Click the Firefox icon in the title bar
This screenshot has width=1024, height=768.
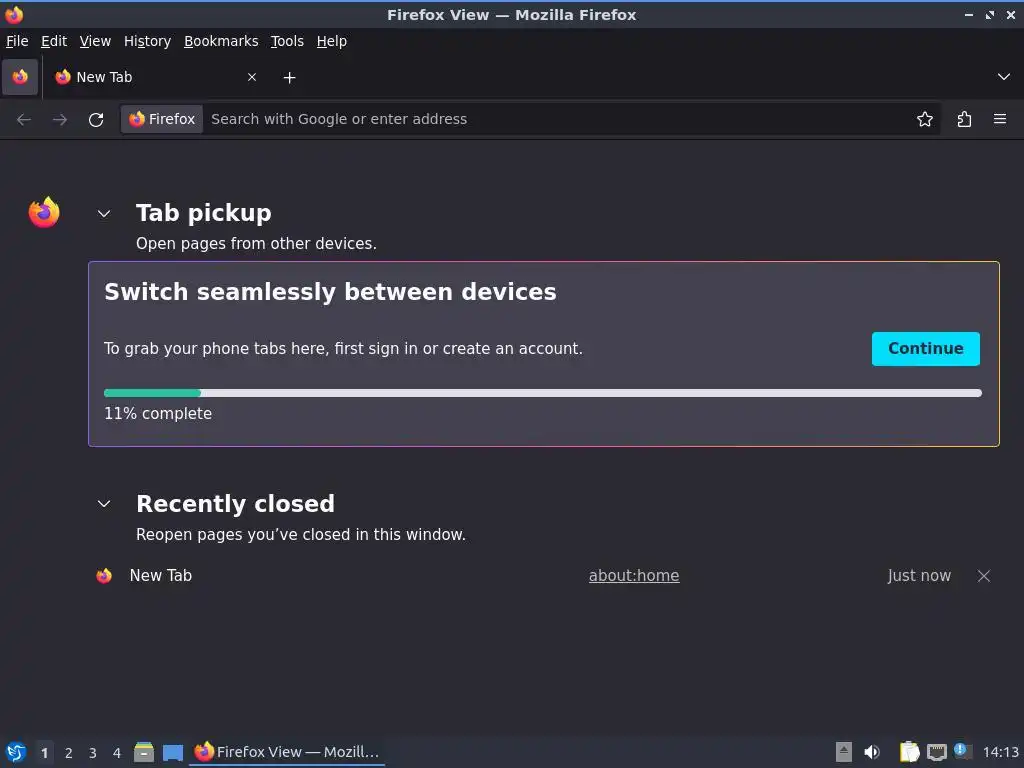point(14,14)
